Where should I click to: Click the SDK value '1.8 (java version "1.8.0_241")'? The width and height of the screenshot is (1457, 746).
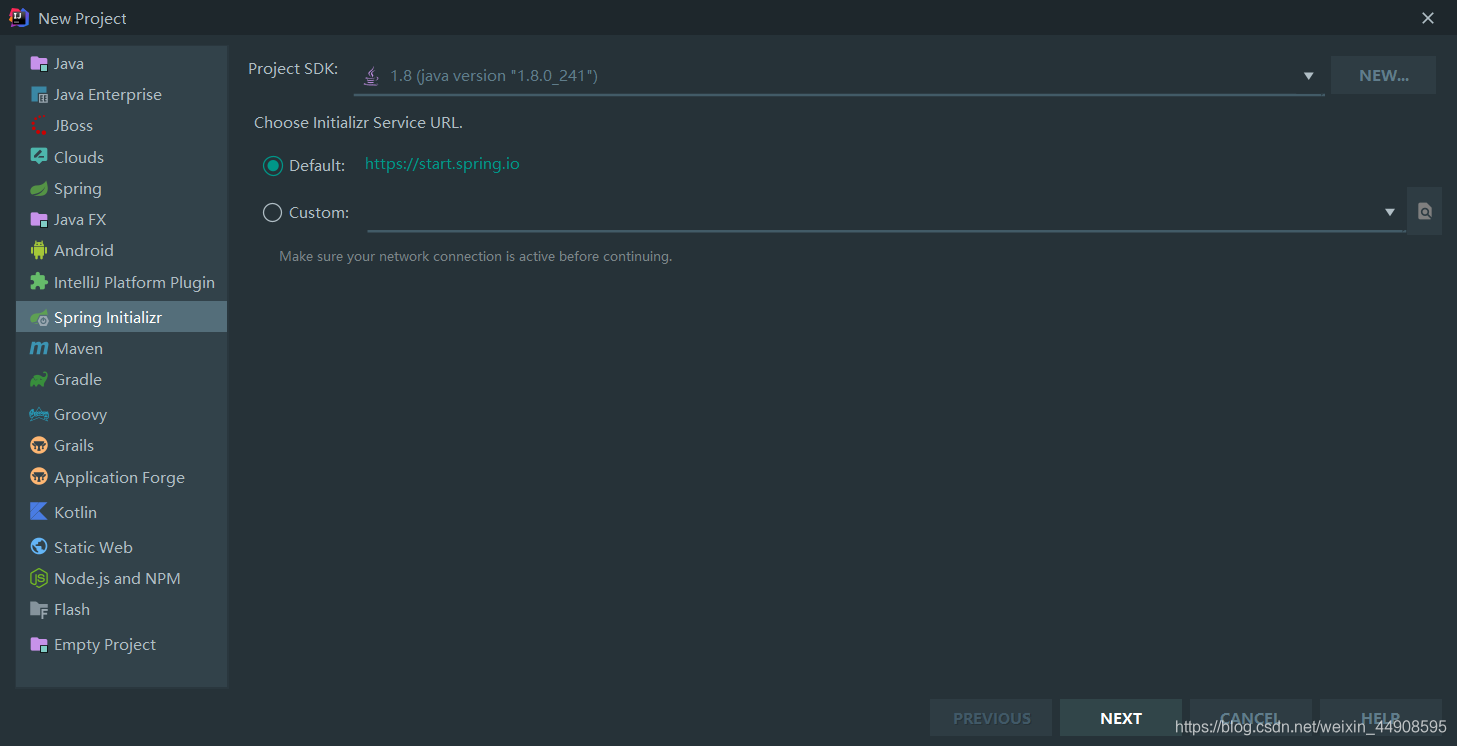click(x=494, y=76)
